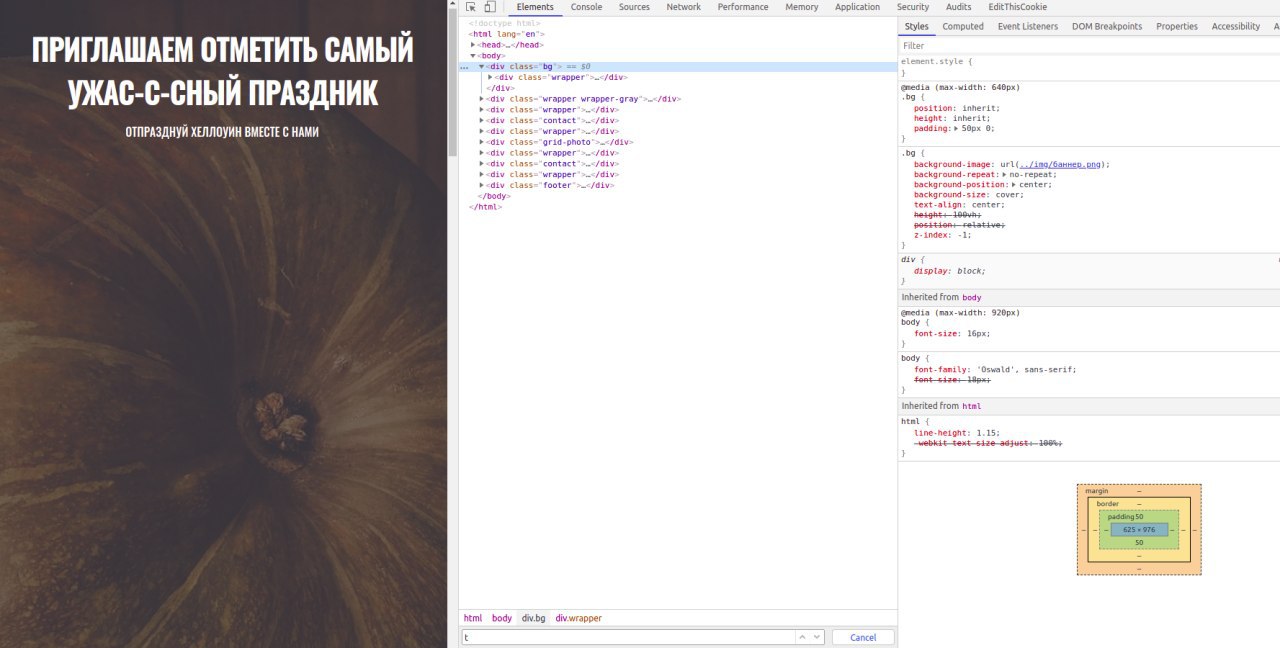Image resolution: width=1280 pixels, height=648 pixels.
Task: Select body in the breadcrumb bar
Action: 501,618
